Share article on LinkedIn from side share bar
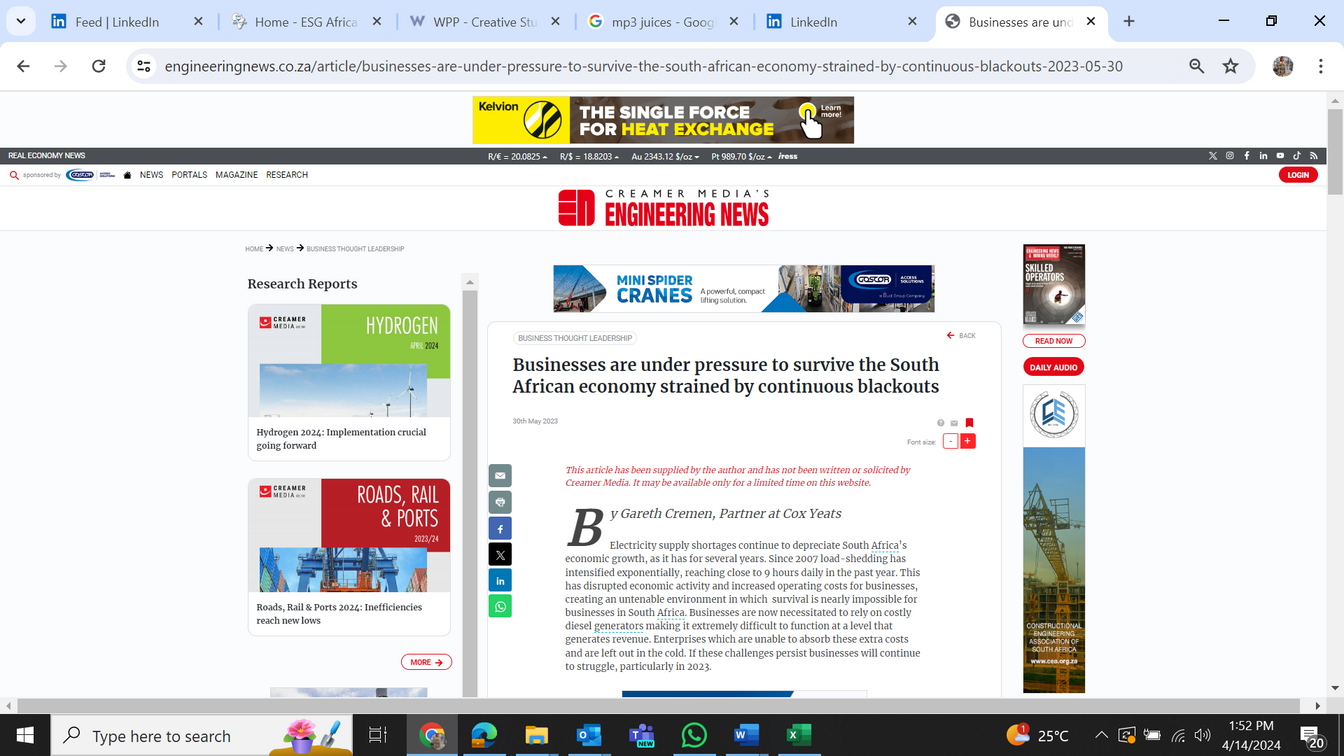The width and height of the screenshot is (1344, 756). 500,580
